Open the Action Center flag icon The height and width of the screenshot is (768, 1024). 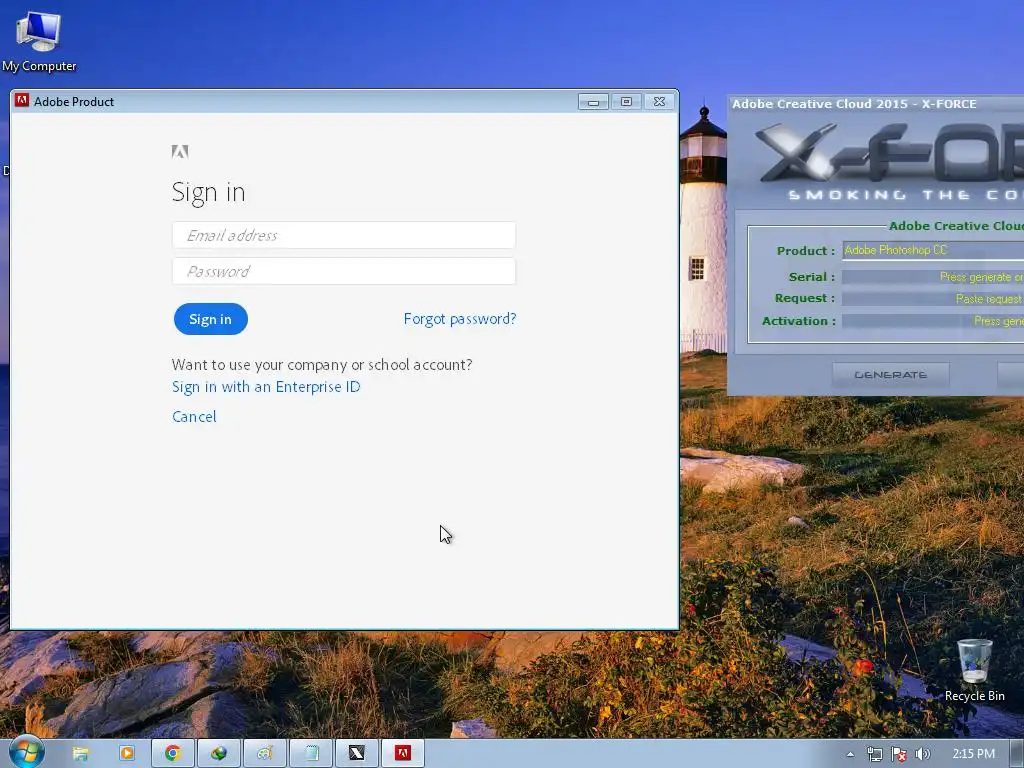[899, 754]
